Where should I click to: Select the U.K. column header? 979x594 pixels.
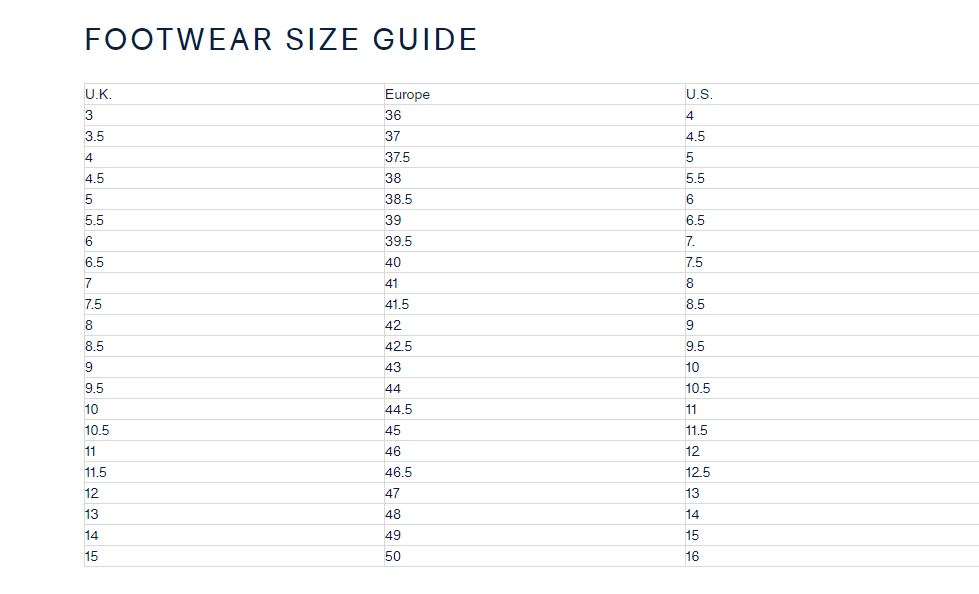tap(98, 94)
